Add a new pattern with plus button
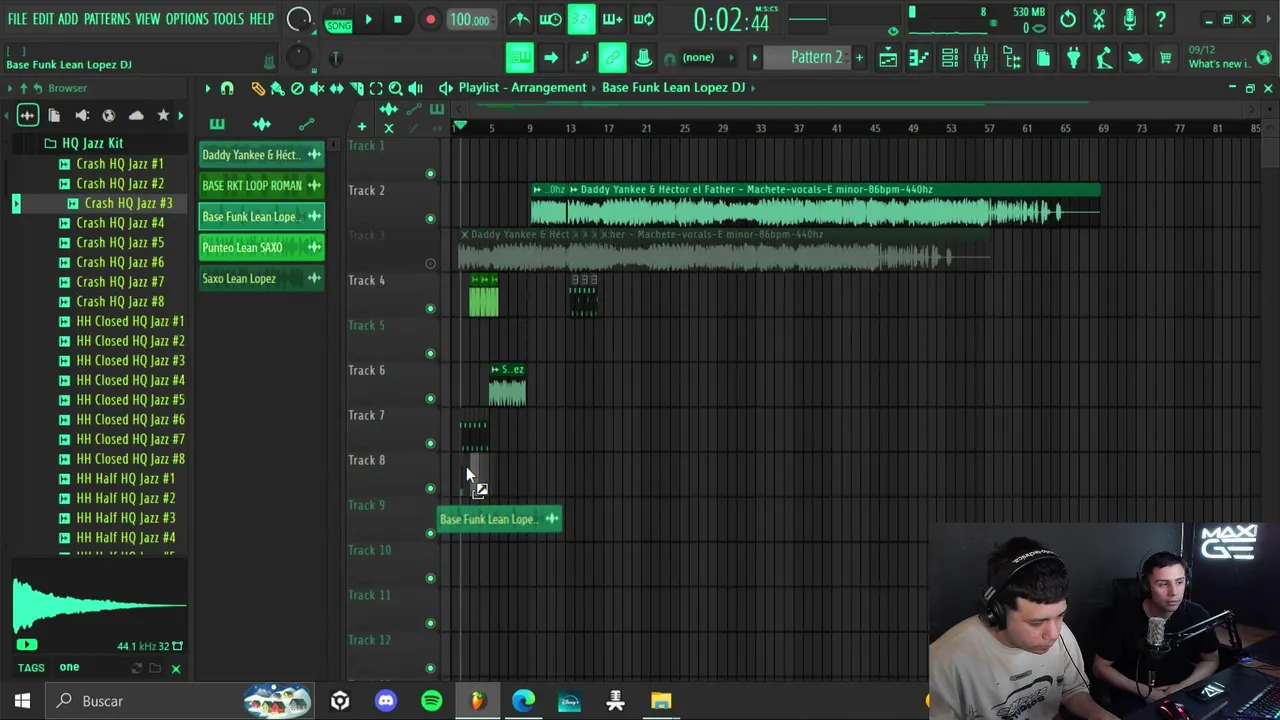 [x=859, y=58]
